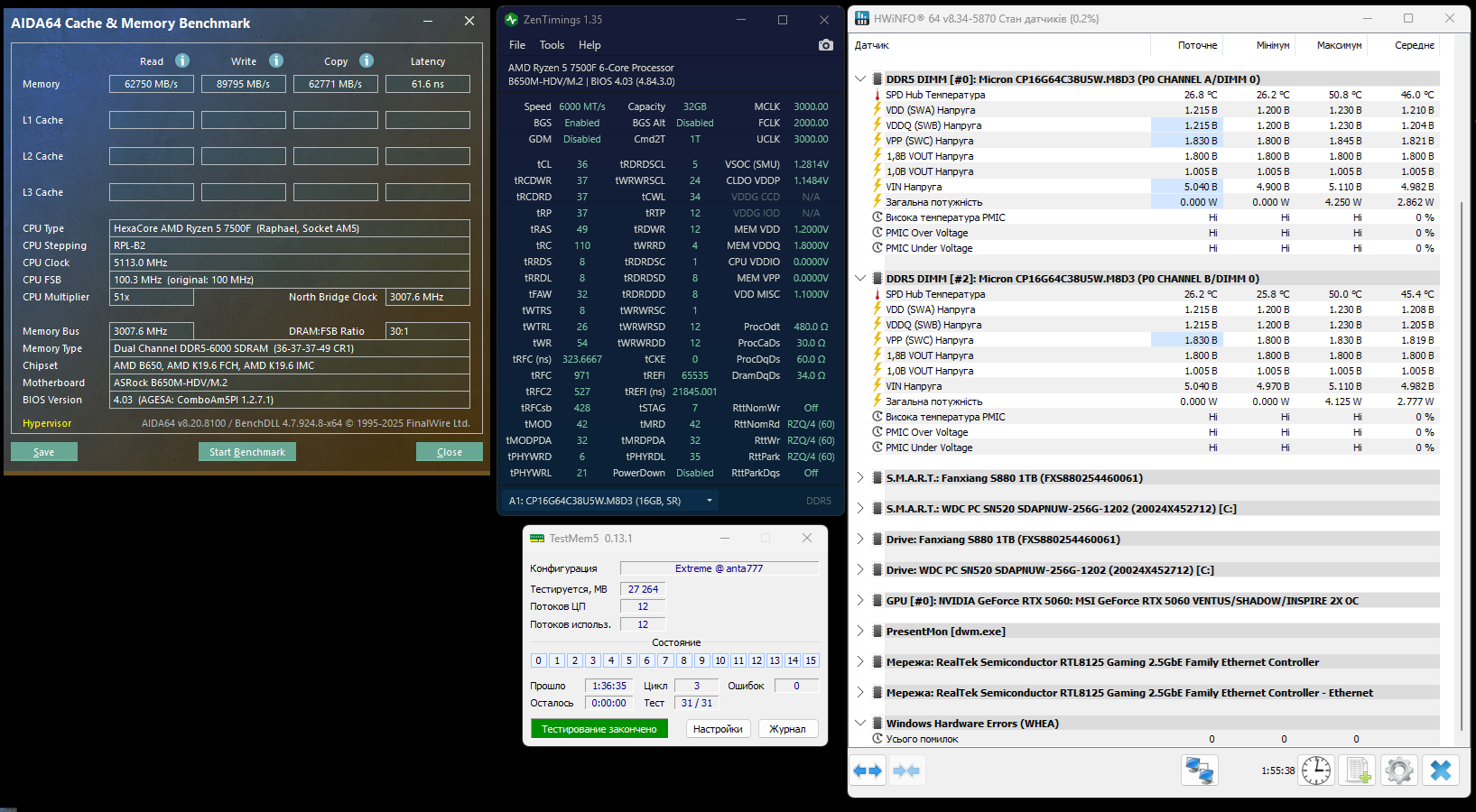Click thermometer icon of DIMM #2 SPD Hub temperature
Viewport: 1476px width, 812px height.
tap(877, 294)
